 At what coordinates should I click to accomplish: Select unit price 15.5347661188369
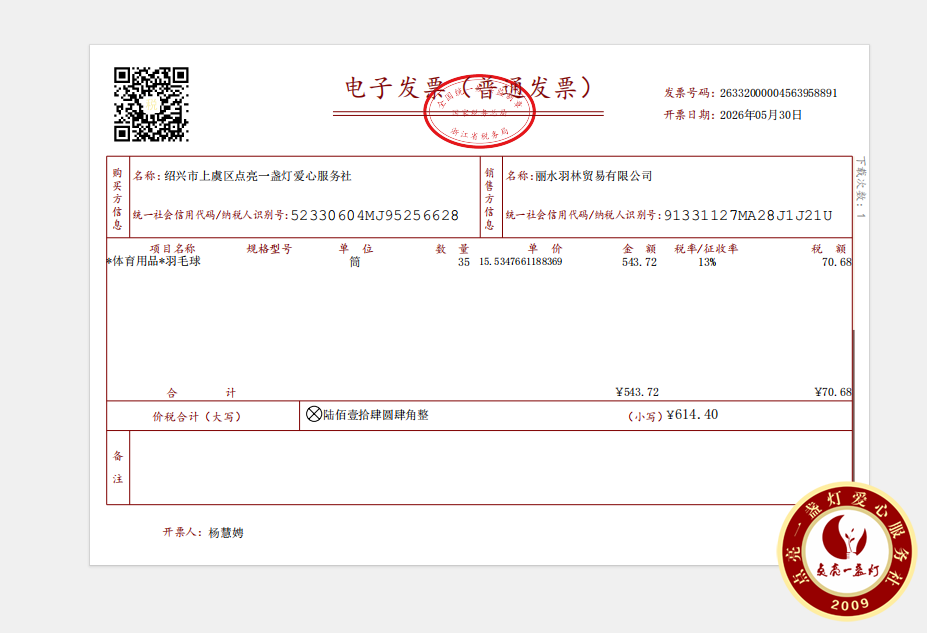521,262
